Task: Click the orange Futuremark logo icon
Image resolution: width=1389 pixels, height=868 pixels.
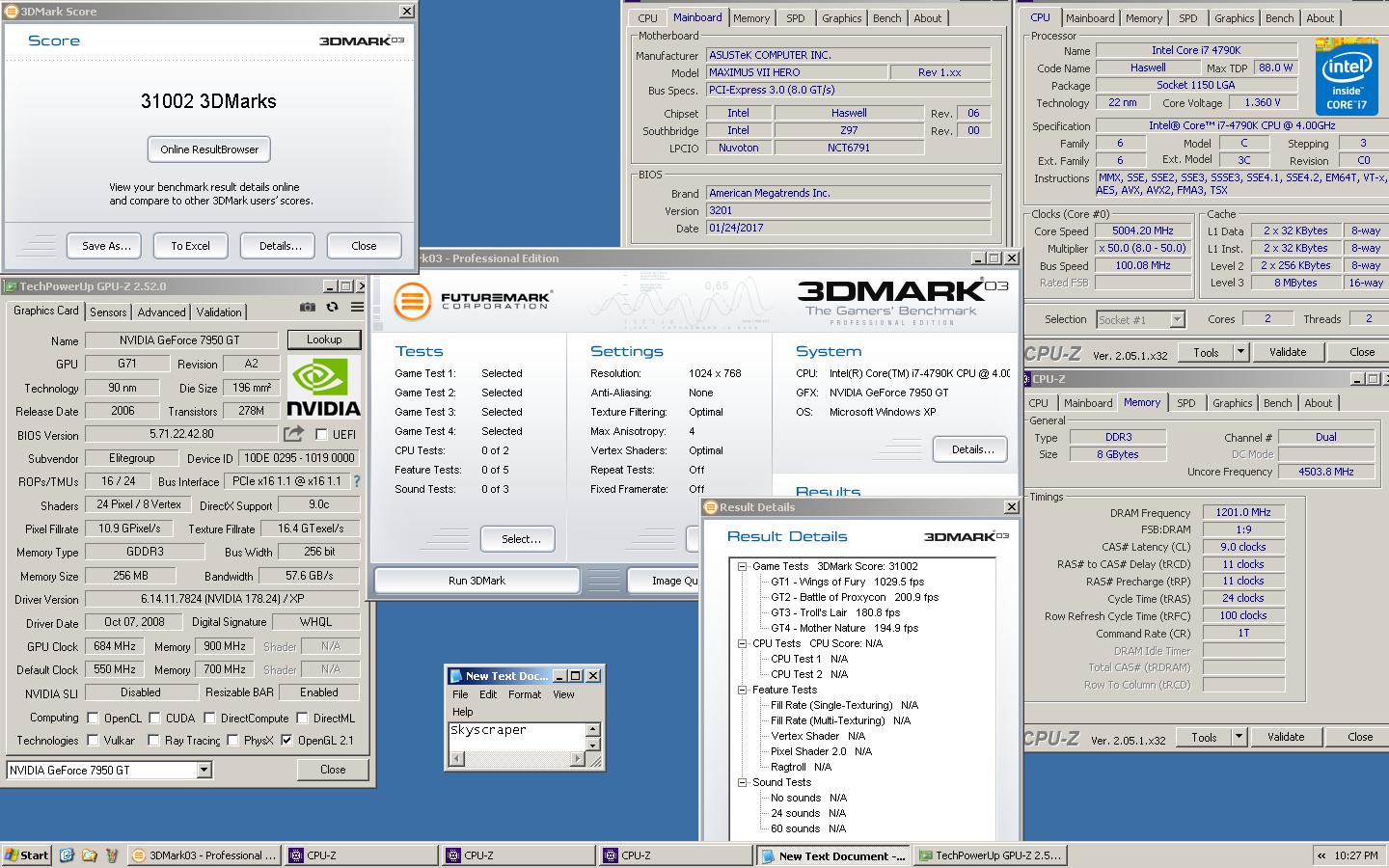Action: click(412, 301)
